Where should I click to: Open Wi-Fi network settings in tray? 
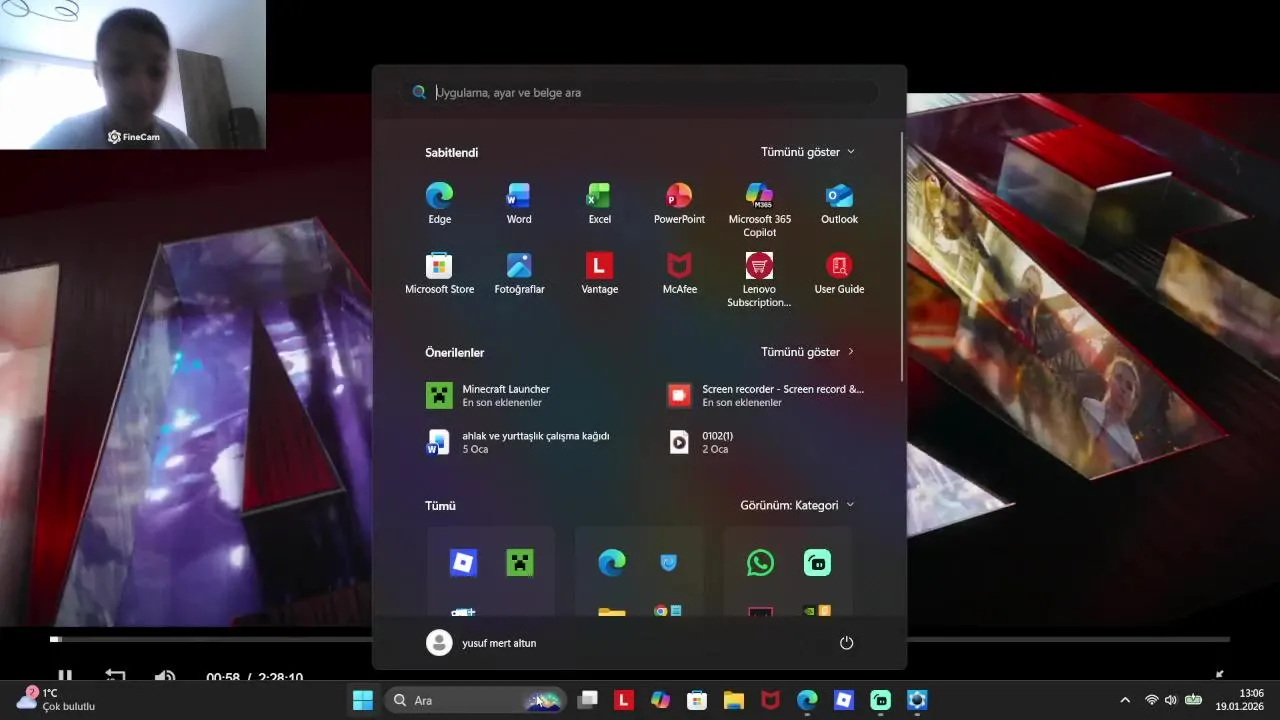1151,700
